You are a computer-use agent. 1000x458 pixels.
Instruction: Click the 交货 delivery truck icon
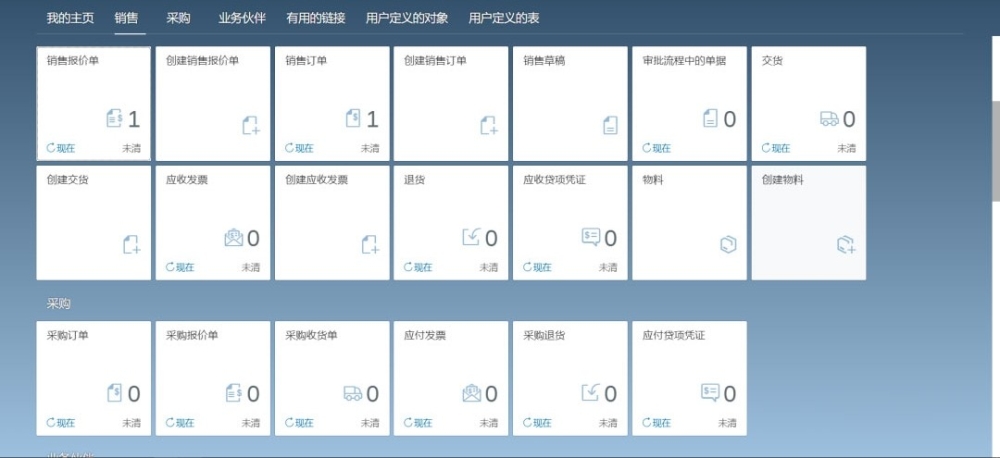[x=828, y=120]
